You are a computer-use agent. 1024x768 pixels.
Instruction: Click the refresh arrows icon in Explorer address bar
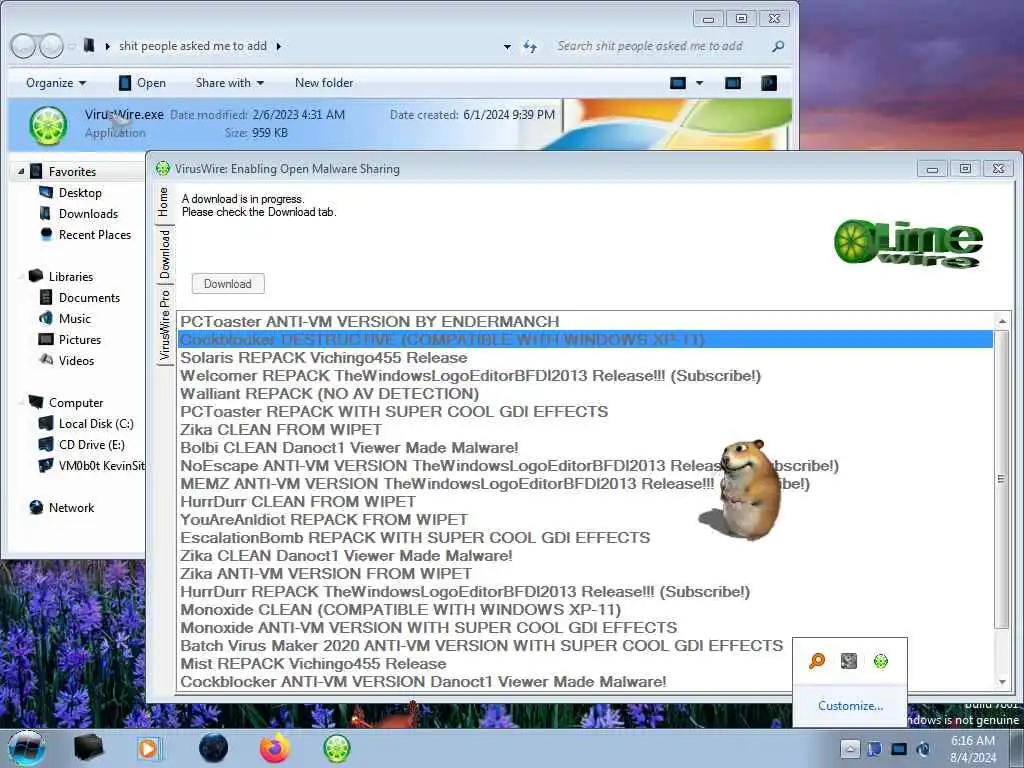(x=530, y=46)
